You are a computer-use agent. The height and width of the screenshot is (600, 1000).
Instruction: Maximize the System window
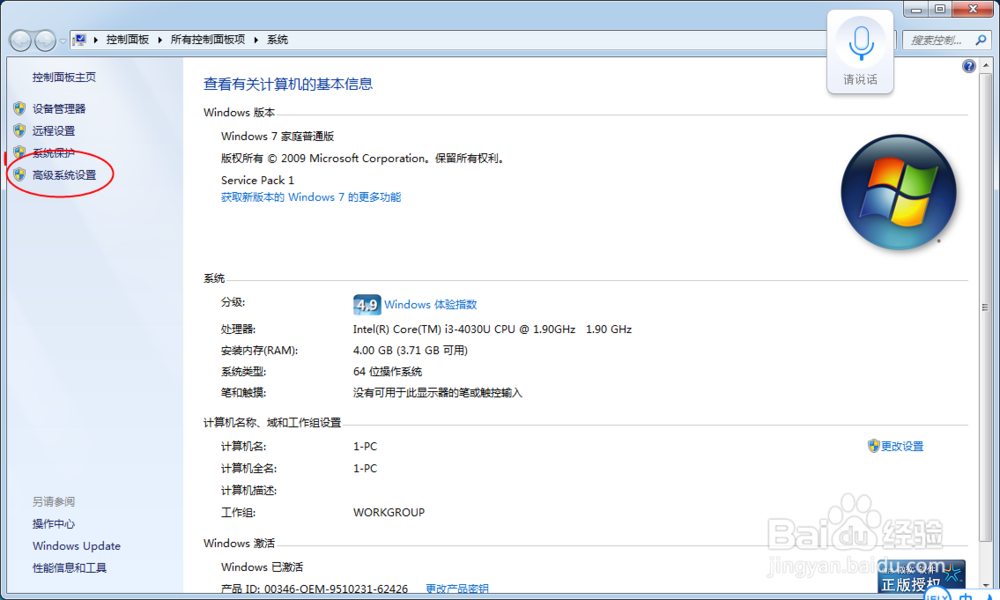tap(940, 9)
